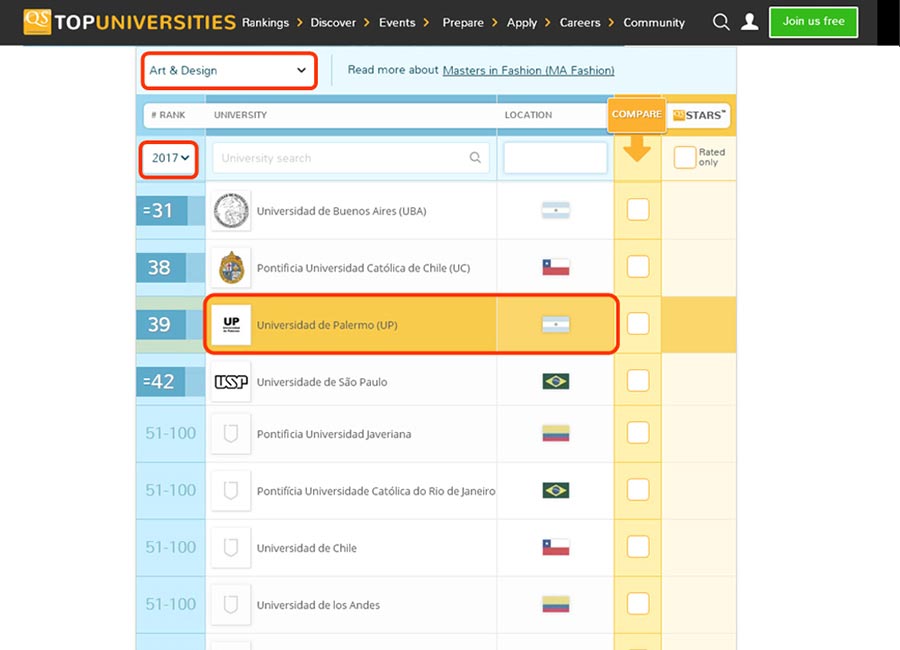This screenshot has height=650, width=900.
Task: Click the QS Stars column header badge
Action: (699, 115)
